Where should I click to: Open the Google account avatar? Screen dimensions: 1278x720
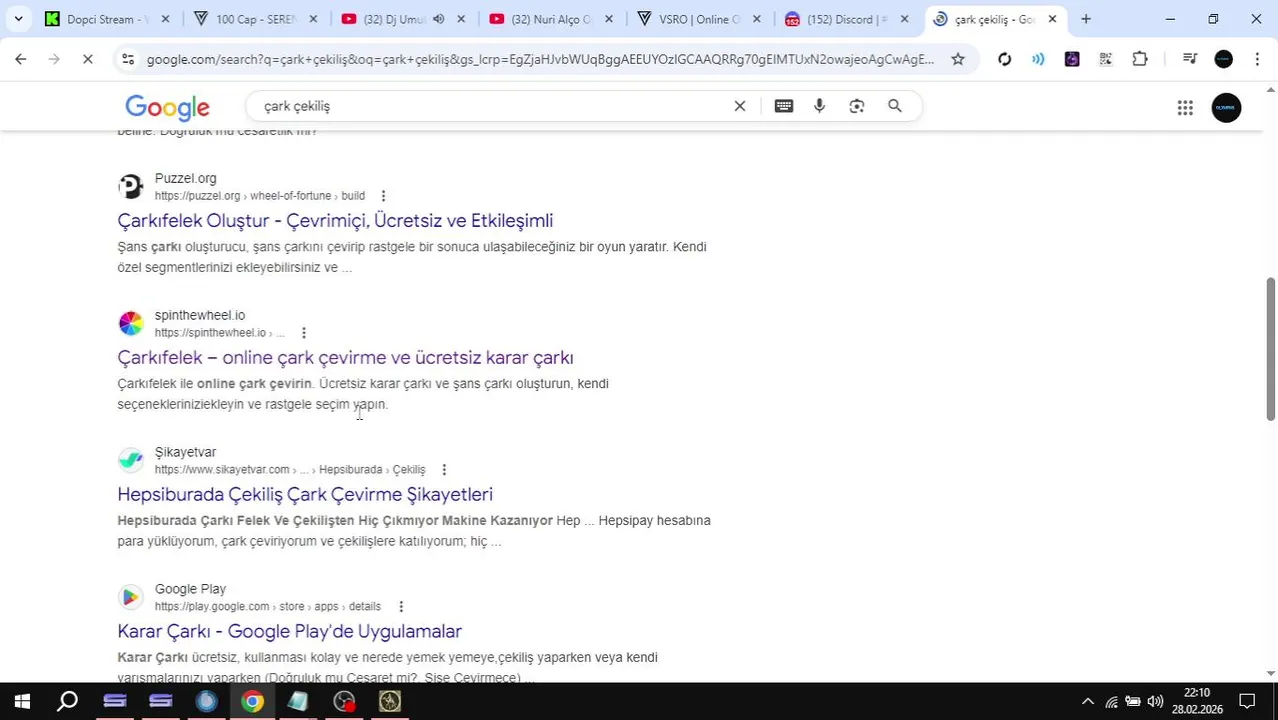[x=1226, y=108]
